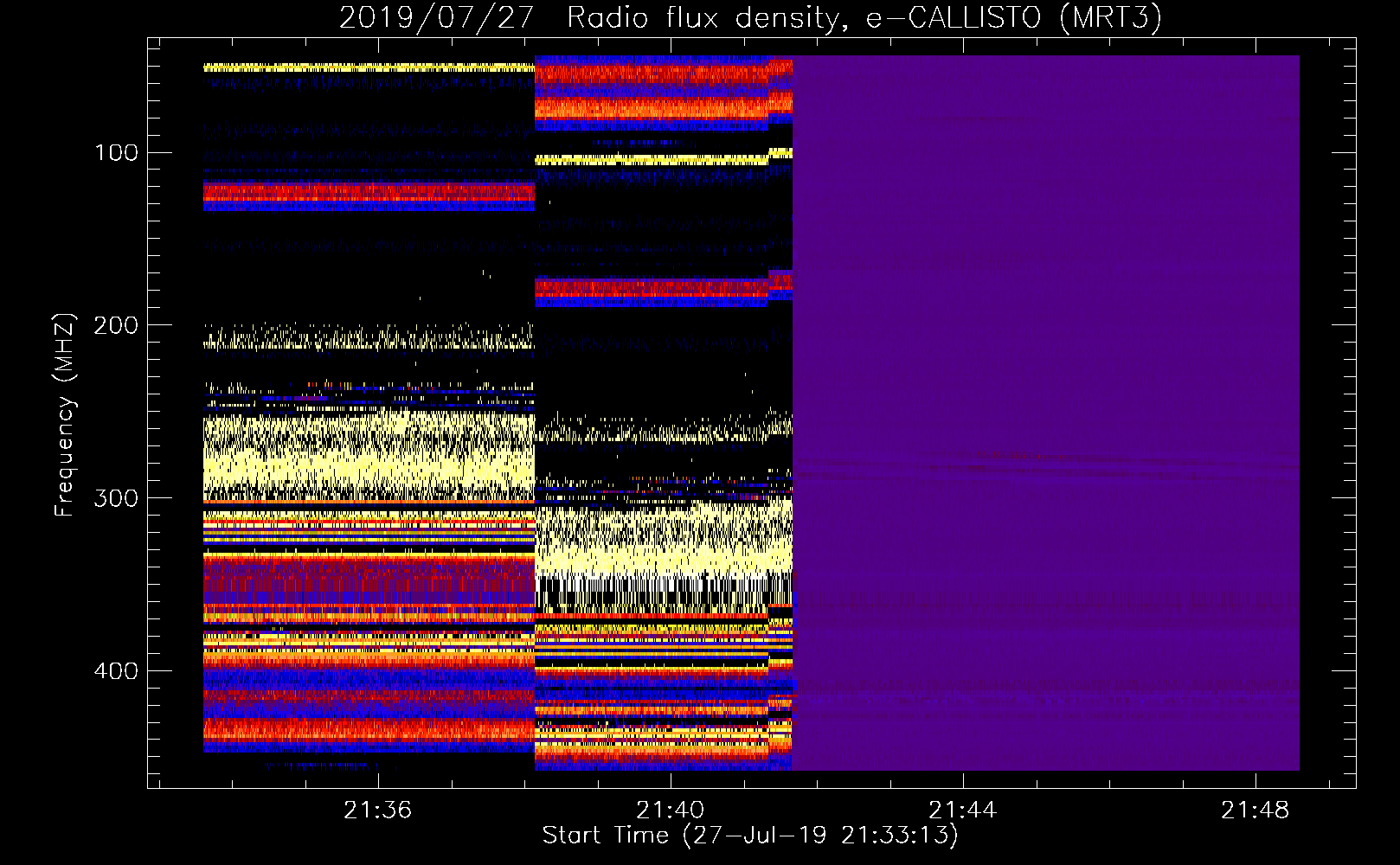Click the 'Start Time (27-Jul-19 21:33:13)' label
The height and width of the screenshot is (865, 1400).
750,836
